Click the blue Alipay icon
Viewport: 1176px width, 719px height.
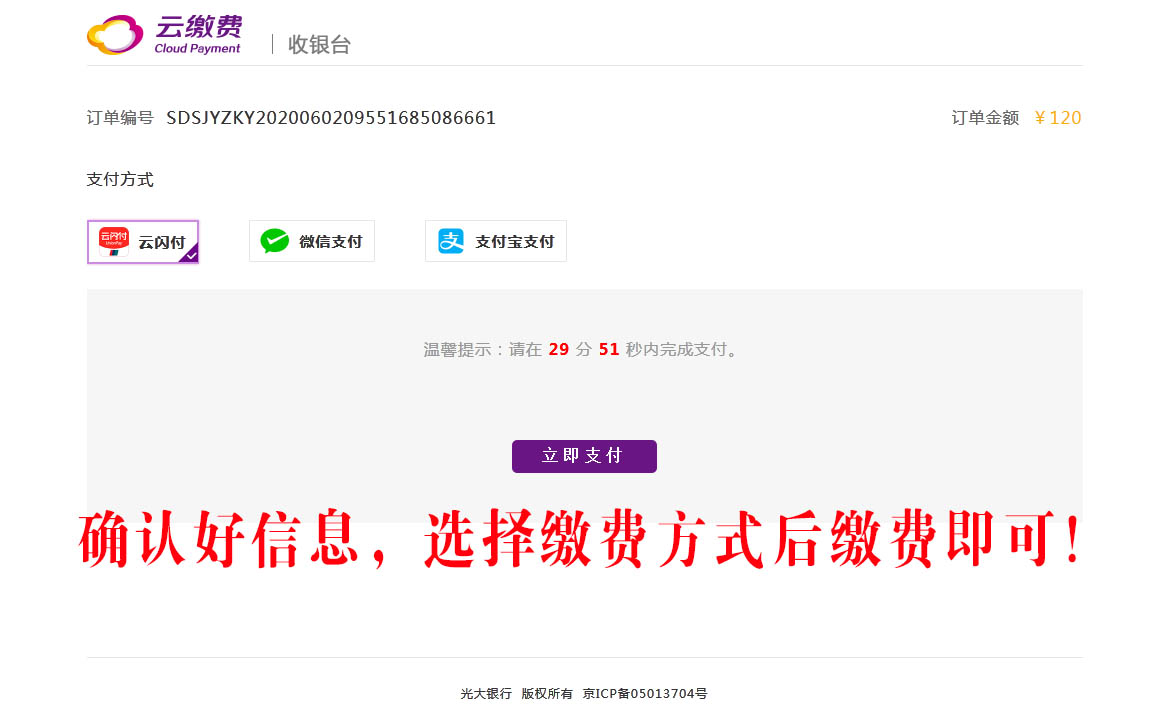coord(451,241)
